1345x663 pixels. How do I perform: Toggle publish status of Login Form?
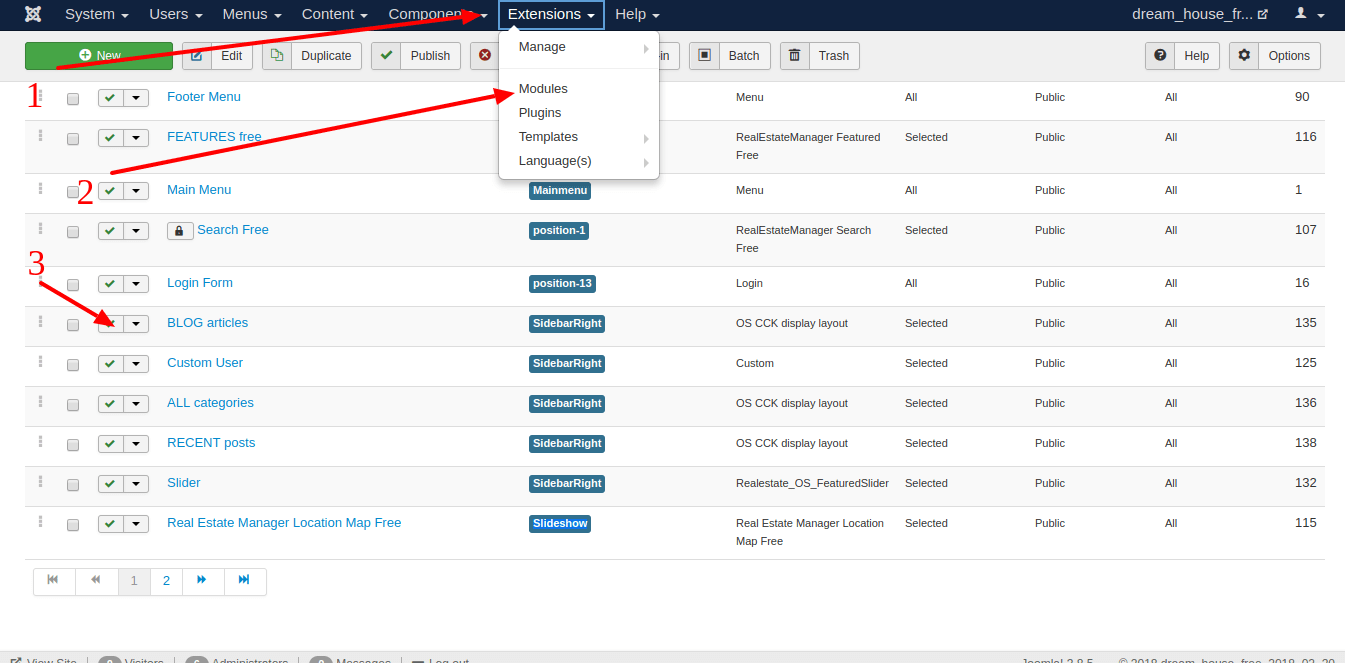pos(110,284)
